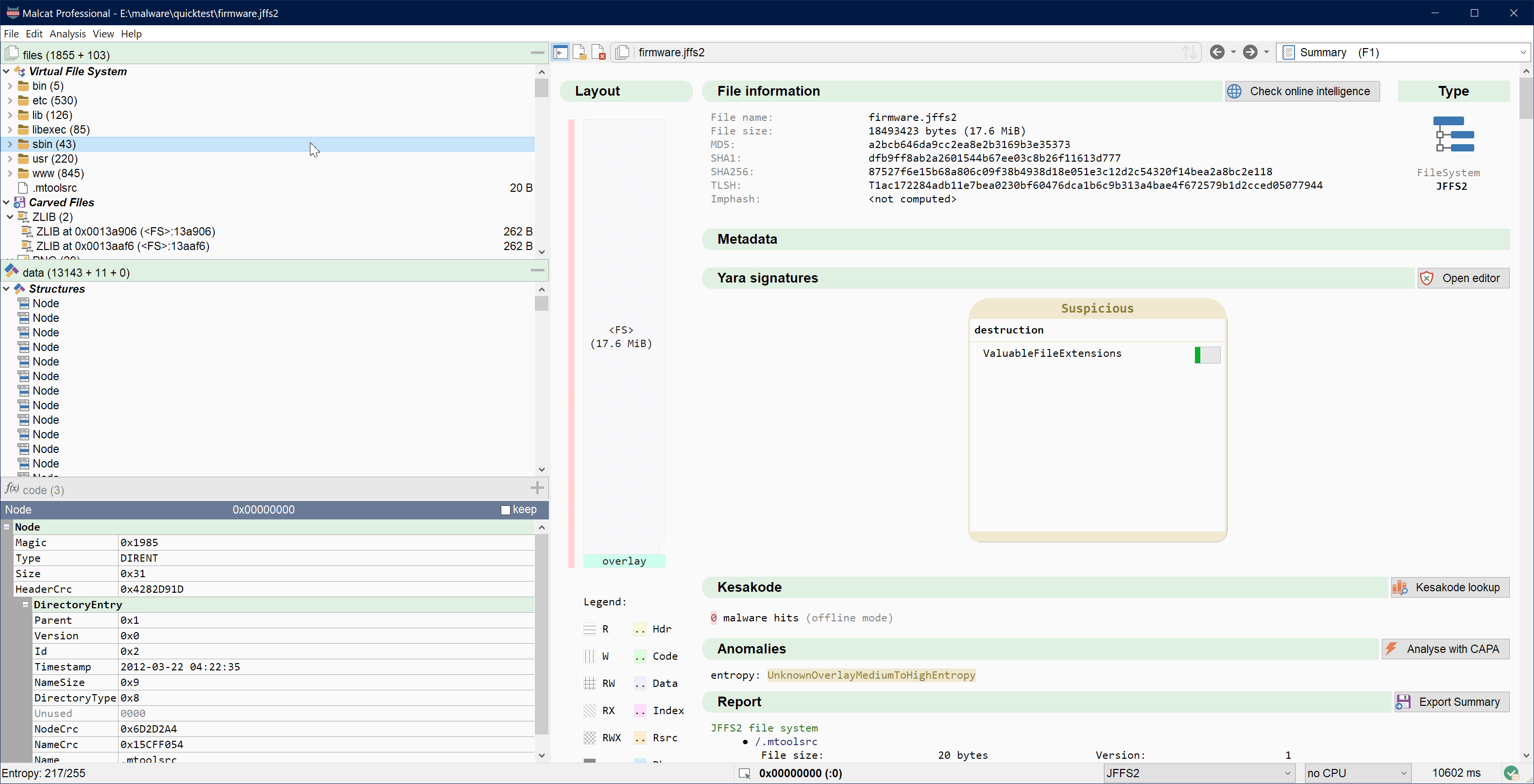Click the plus icon on code panel
1534x784 pixels.
click(537, 488)
